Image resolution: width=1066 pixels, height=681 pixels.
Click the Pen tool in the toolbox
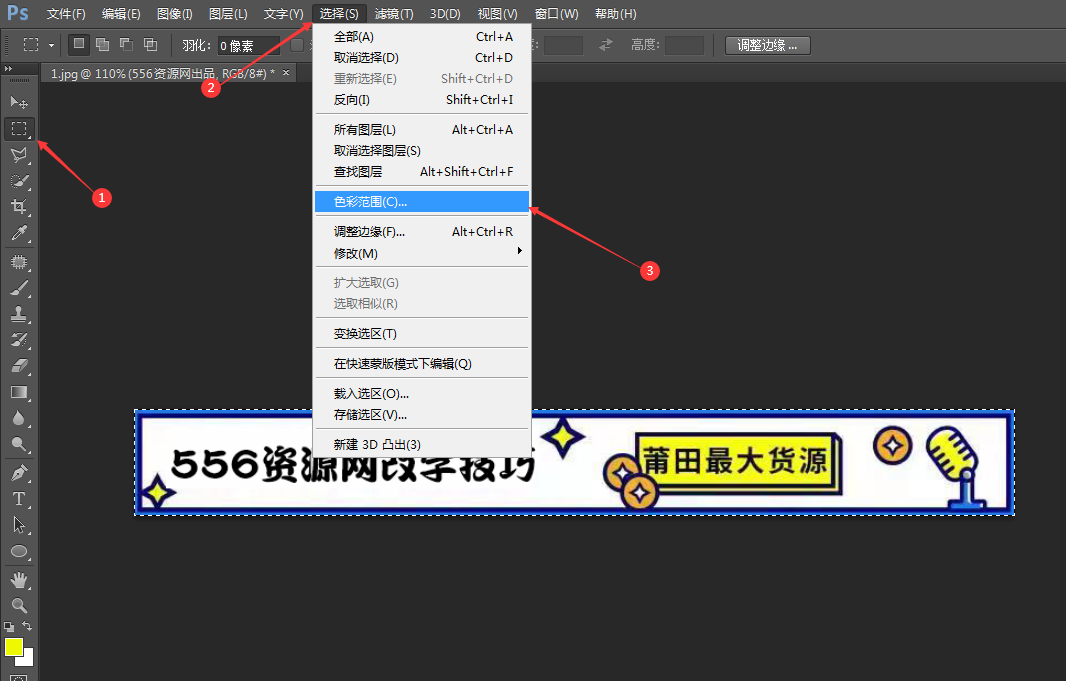(19, 472)
